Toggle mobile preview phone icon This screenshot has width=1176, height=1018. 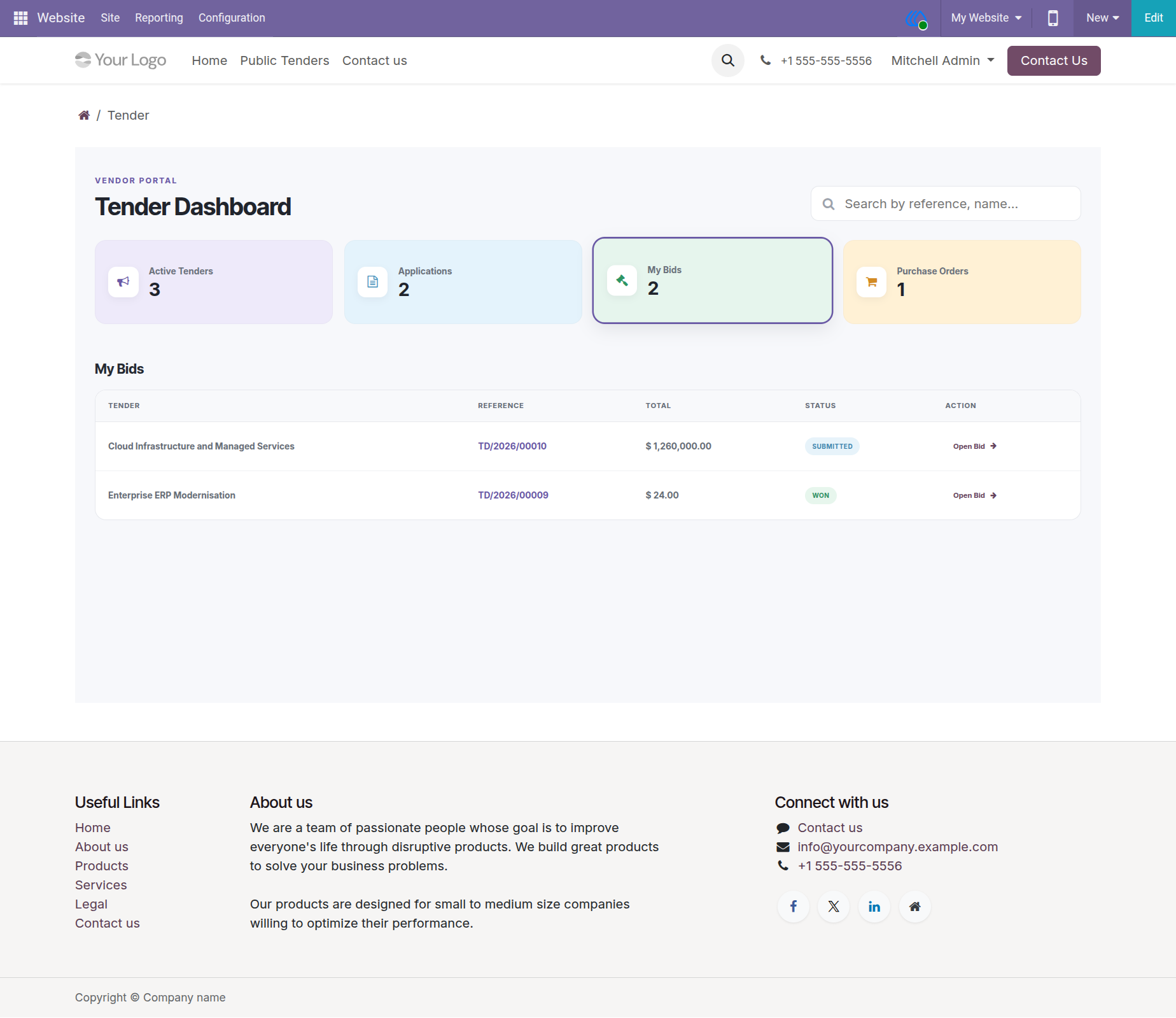click(1053, 18)
